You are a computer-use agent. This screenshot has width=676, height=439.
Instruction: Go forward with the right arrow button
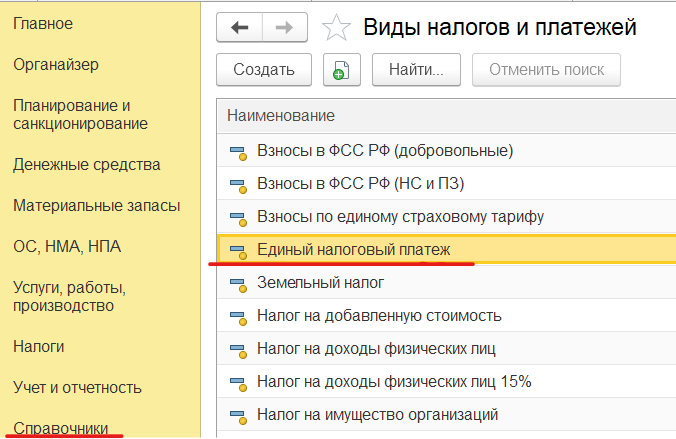[285, 28]
